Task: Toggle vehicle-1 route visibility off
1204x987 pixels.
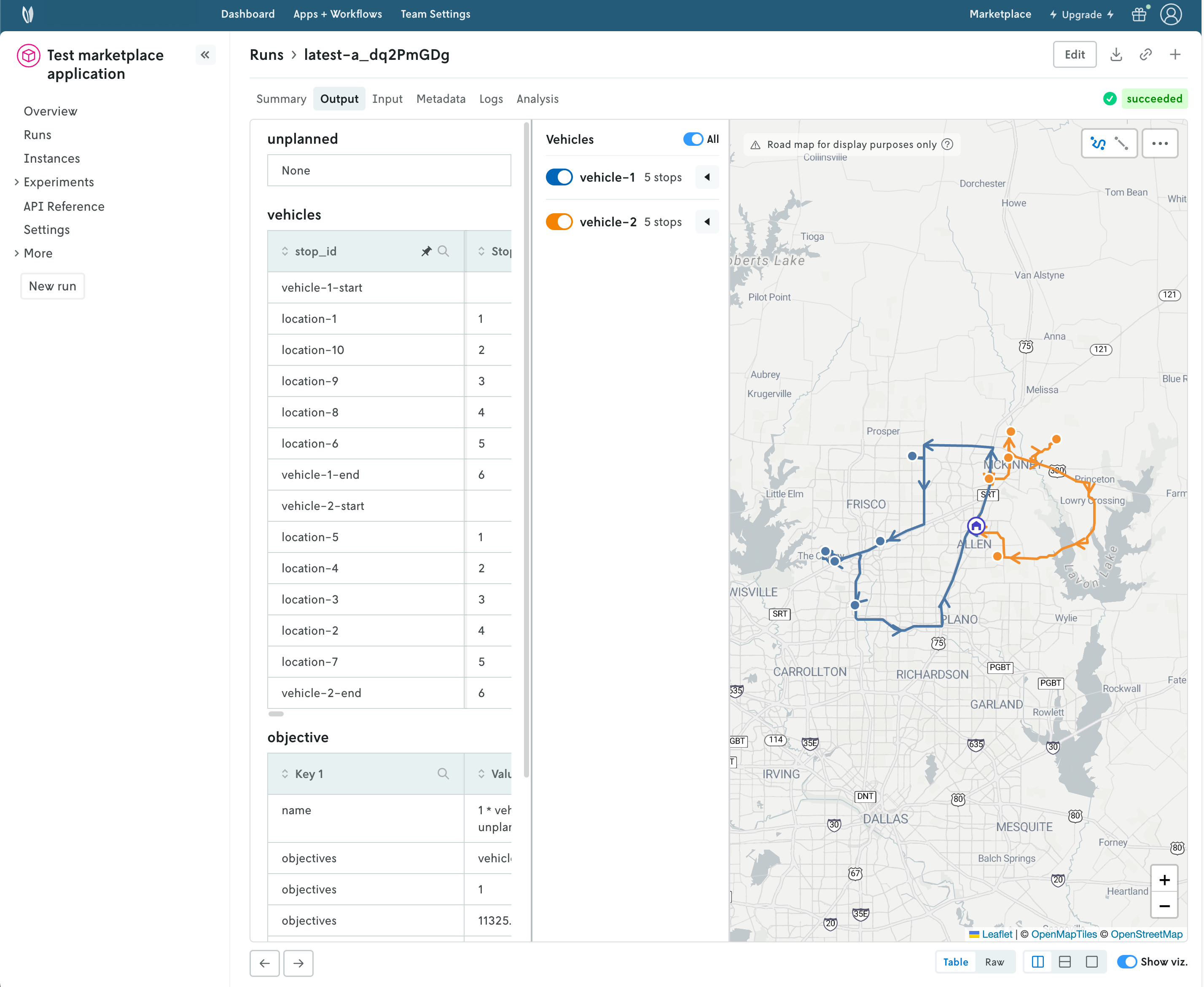Action: pyautogui.click(x=559, y=177)
